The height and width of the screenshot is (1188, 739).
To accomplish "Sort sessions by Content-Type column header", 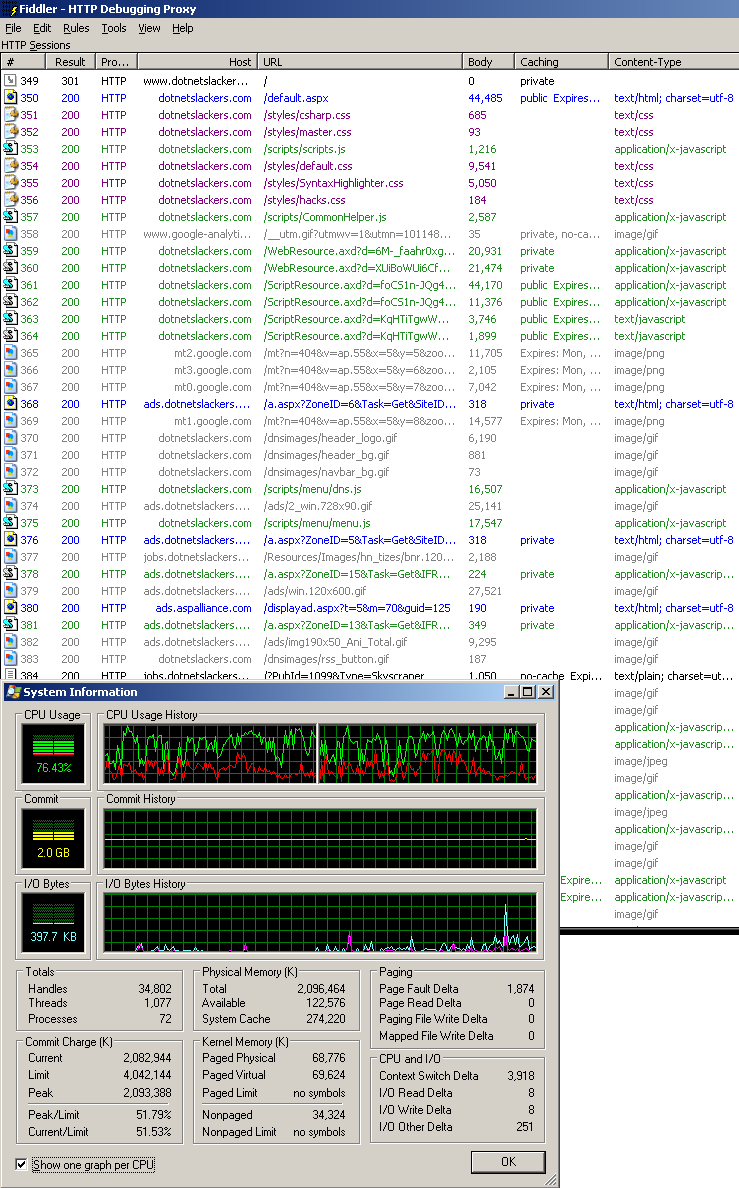I will (673, 61).
